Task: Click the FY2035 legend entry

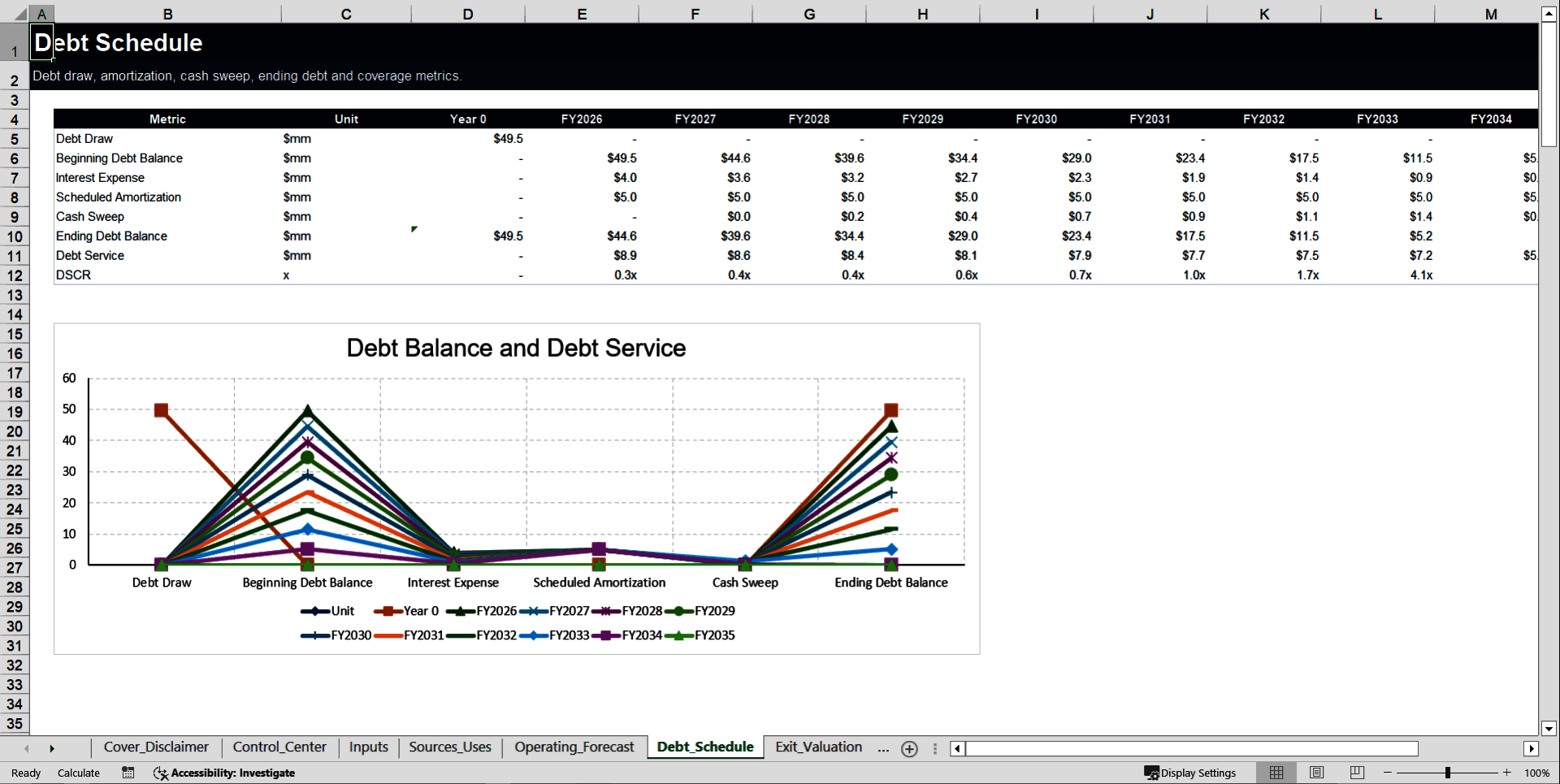Action: coord(700,635)
